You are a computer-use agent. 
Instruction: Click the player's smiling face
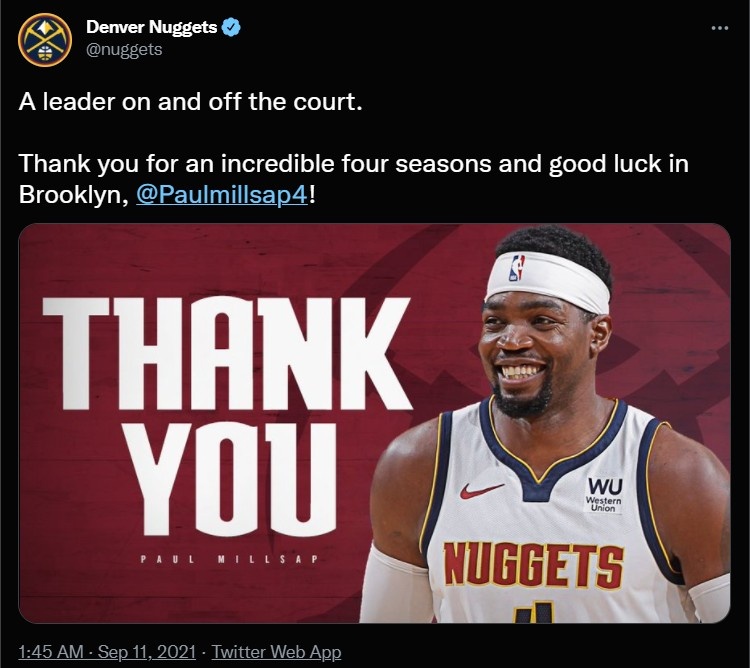531,354
